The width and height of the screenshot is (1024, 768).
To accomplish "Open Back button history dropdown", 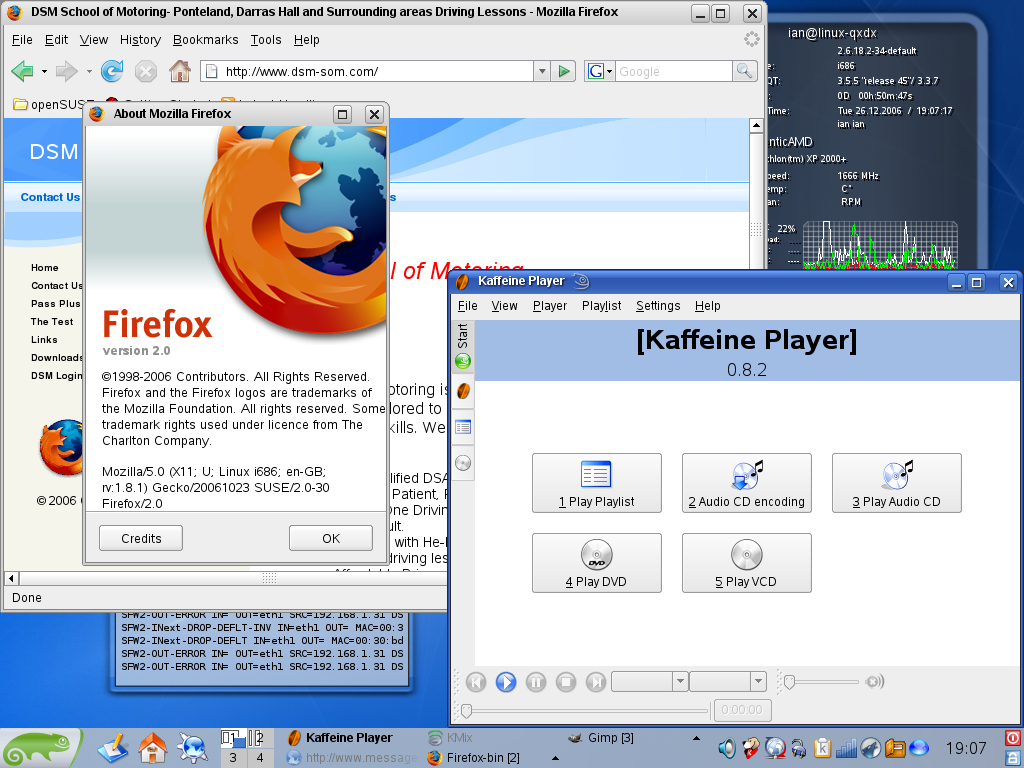I will [44, 71].
